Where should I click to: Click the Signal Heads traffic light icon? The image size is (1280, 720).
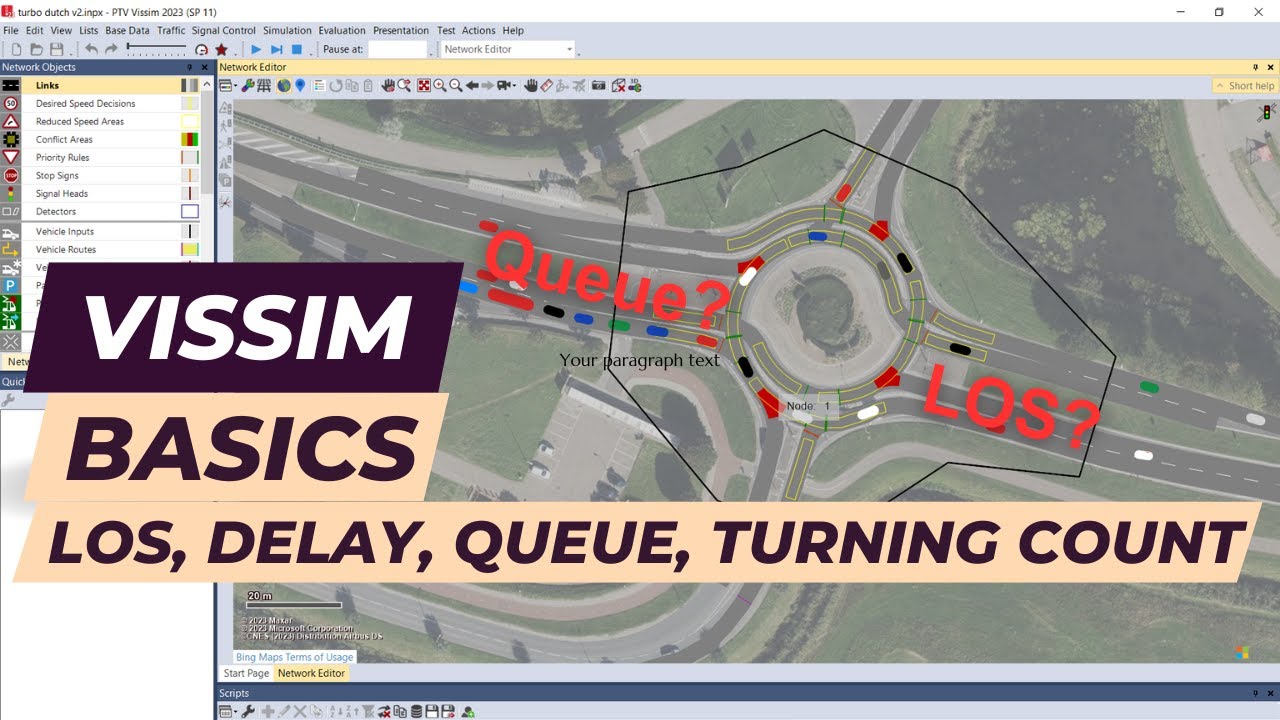(11, 194)
